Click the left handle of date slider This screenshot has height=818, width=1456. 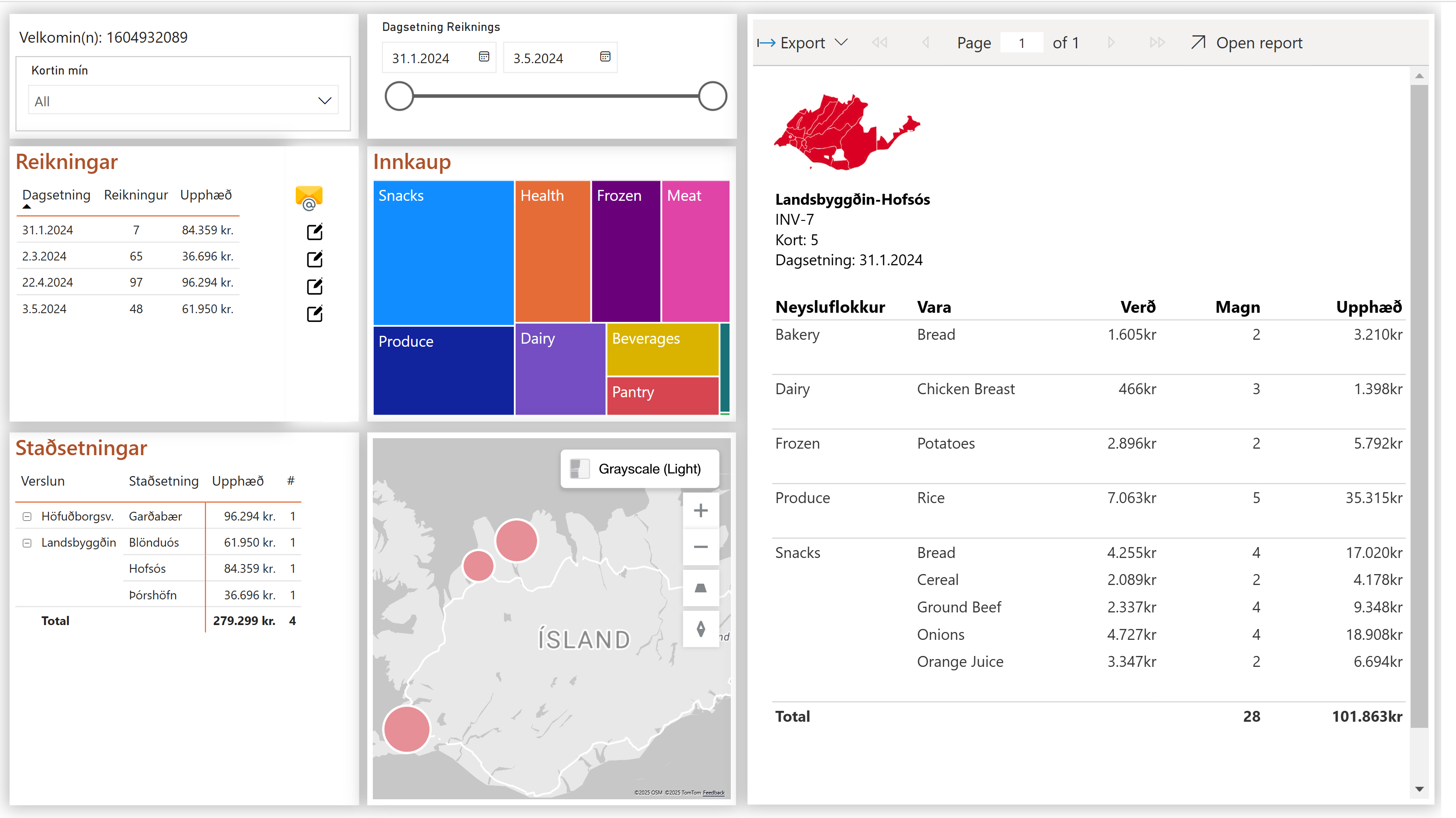point(399,96)
